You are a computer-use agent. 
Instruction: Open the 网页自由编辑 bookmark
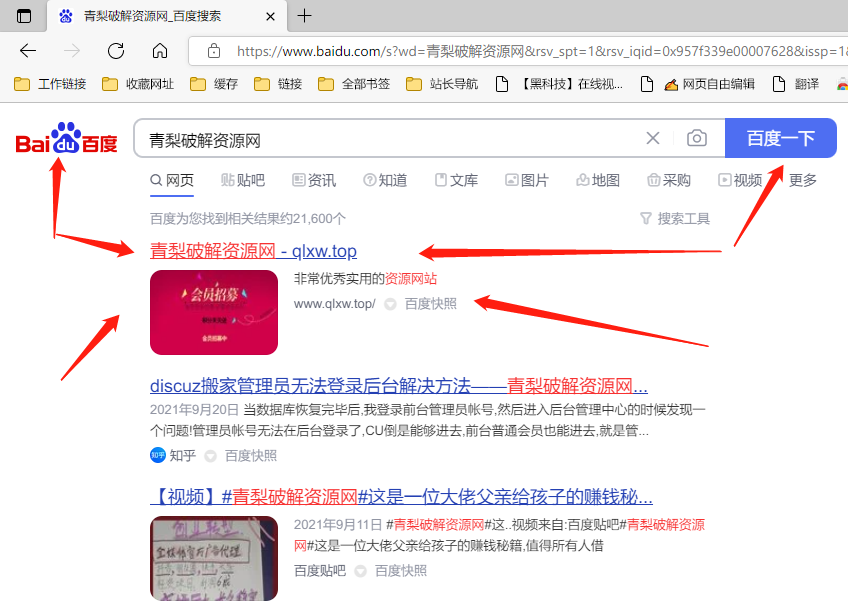tap(698, 84)
